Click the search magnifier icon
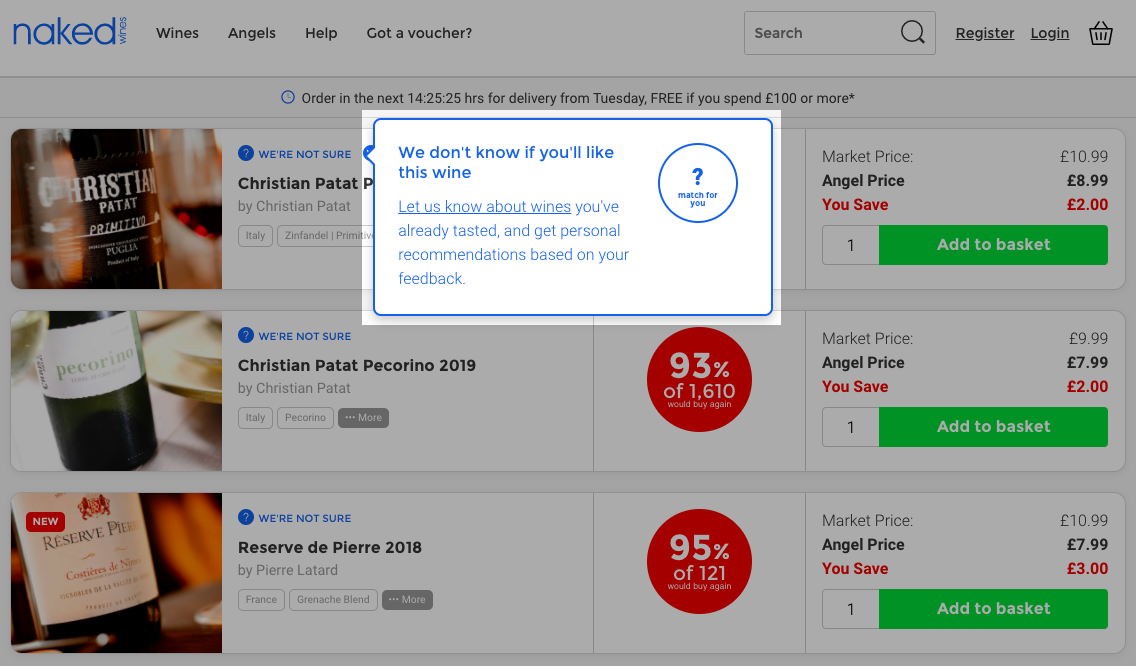1136x666 pixels. 912,33
